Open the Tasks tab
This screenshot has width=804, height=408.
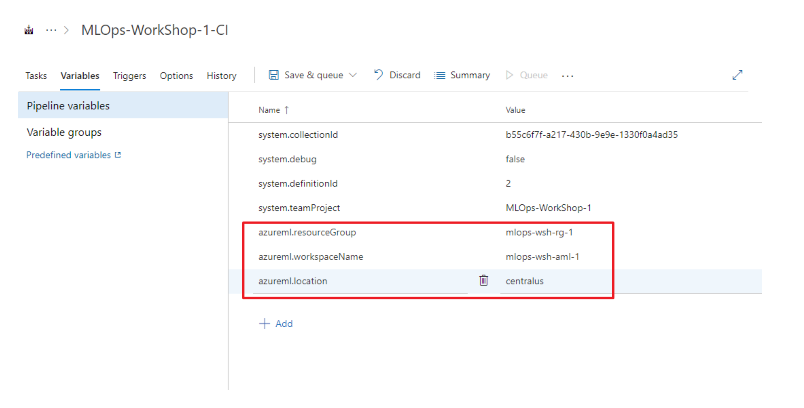point(36,76)
